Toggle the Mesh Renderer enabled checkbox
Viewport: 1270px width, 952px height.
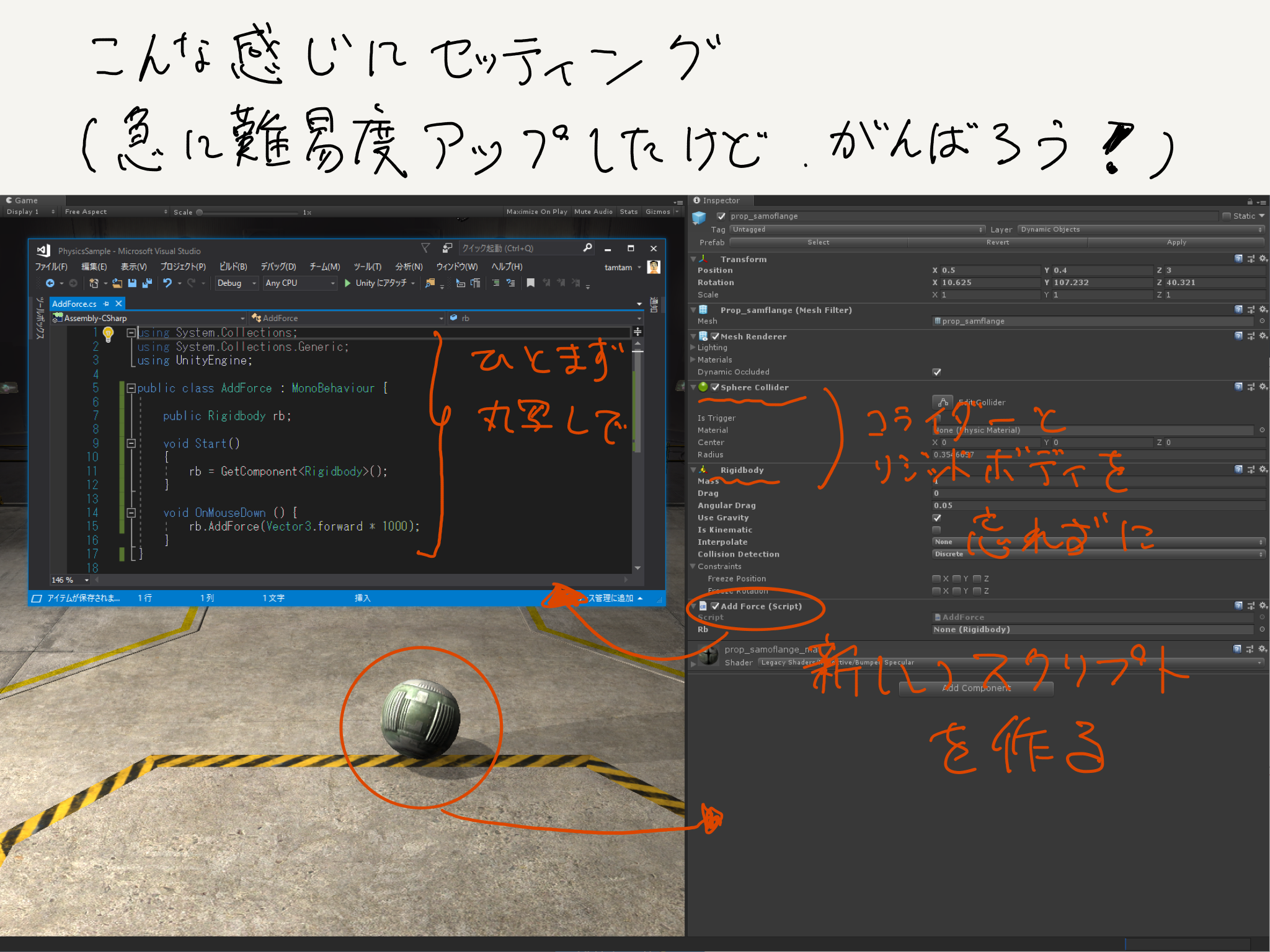click(x=715, y=337)
